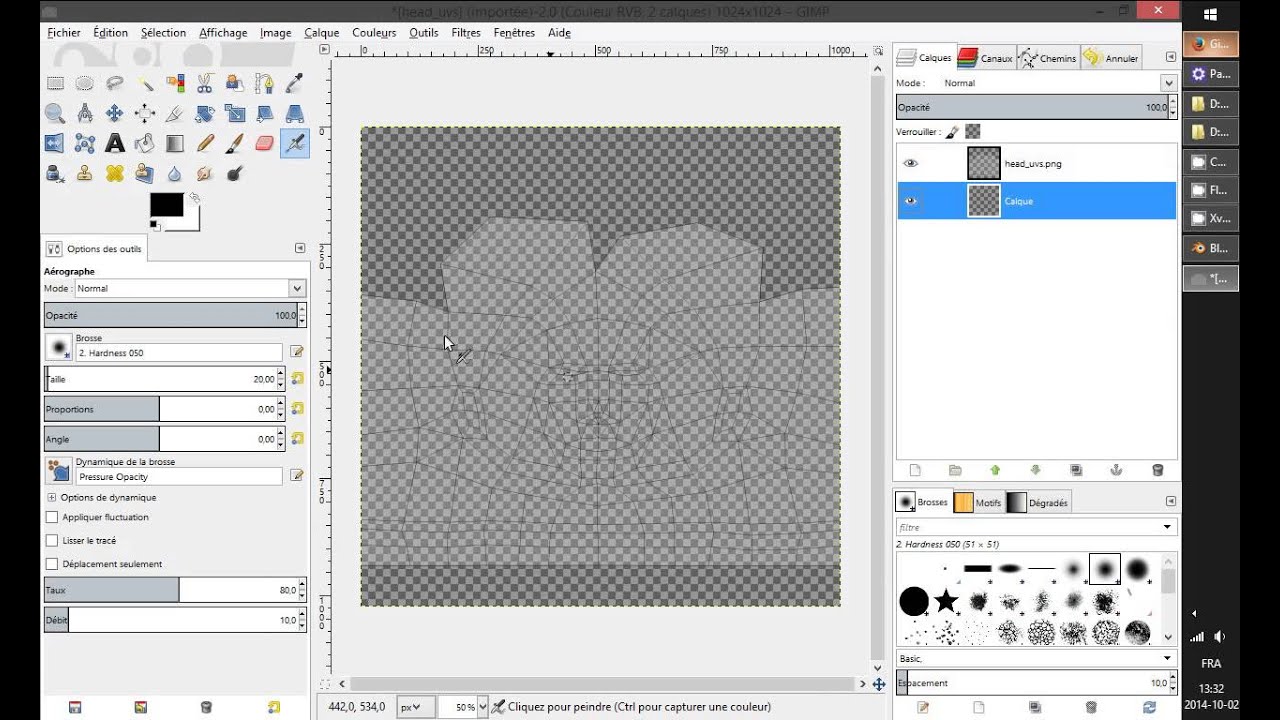
Task: Switch to the Chemins tab
Action: [x=1048, y=58]
